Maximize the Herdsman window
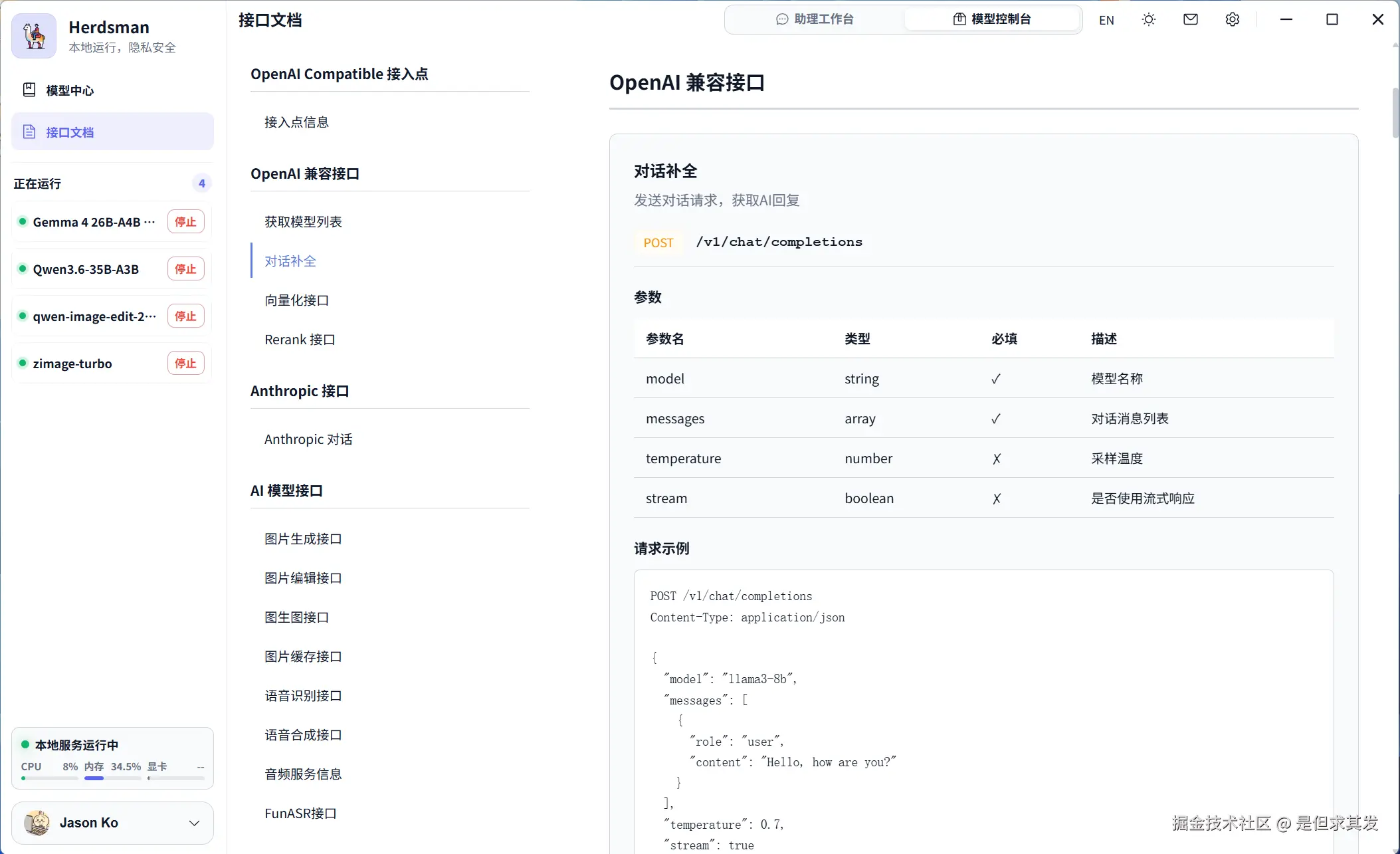The width and height of the screenshot is (1400, 854). (x=1332, y=20)
